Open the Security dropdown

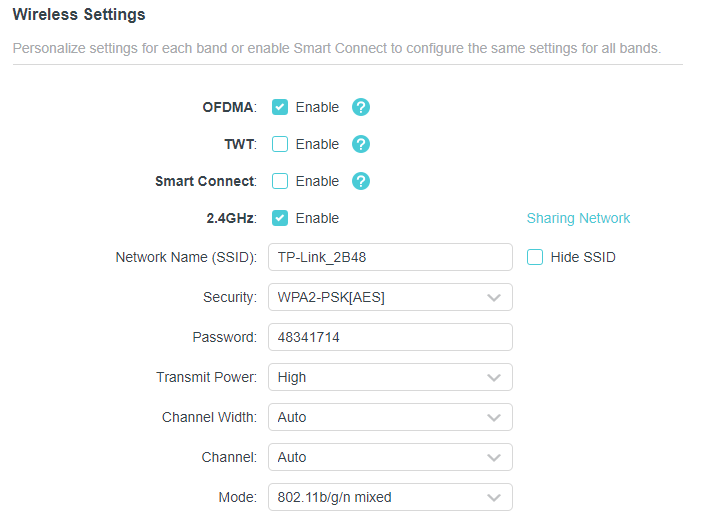389,297
